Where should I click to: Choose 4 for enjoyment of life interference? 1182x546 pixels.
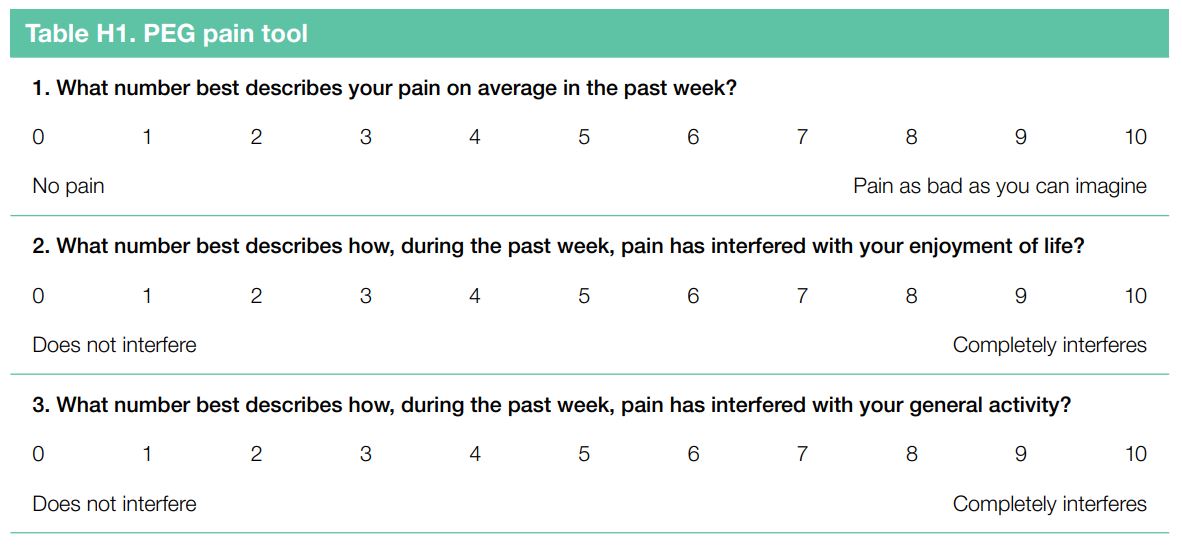click(x=475, y=296)
